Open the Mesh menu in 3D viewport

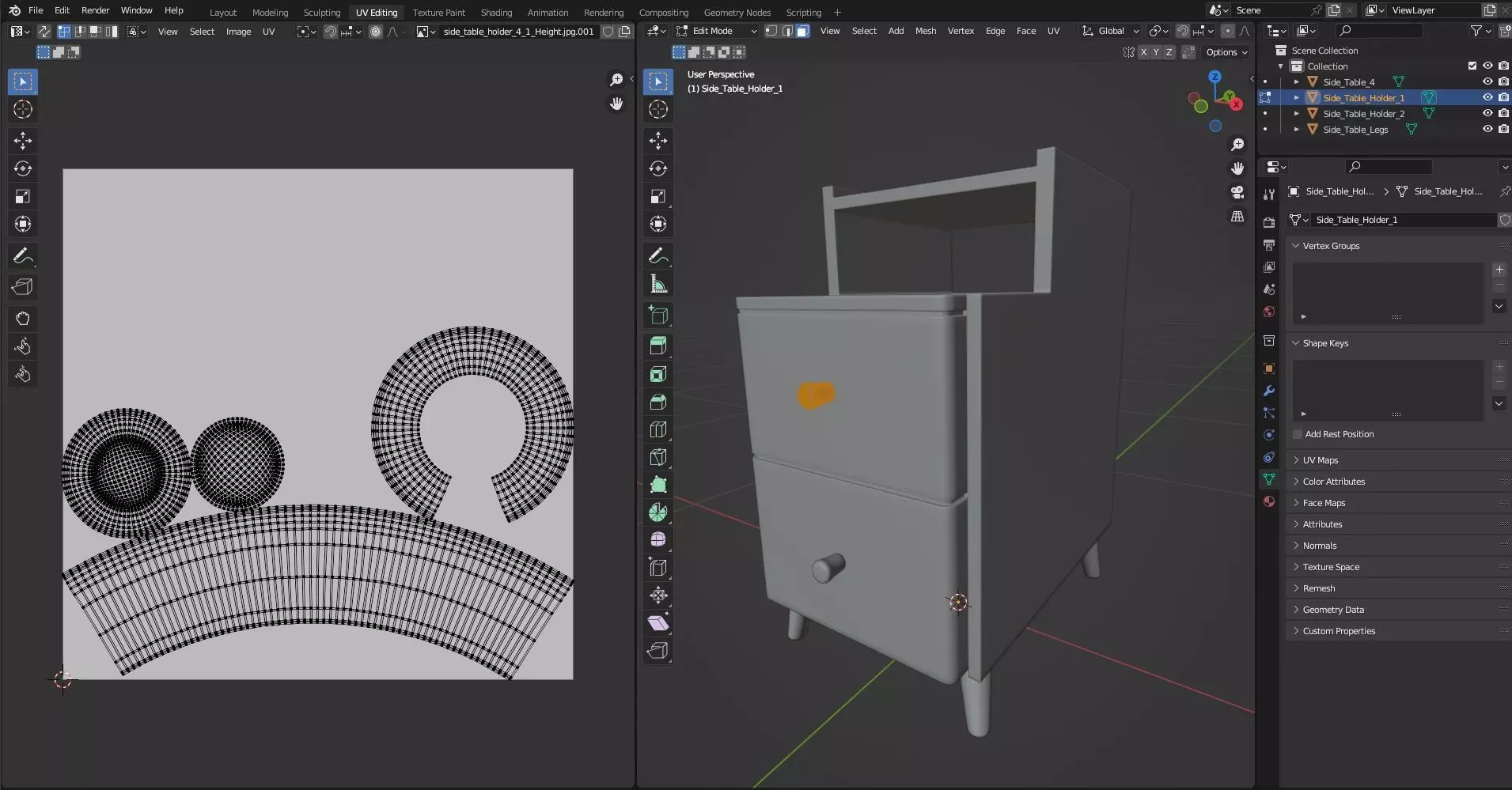[x=925, y=31]
